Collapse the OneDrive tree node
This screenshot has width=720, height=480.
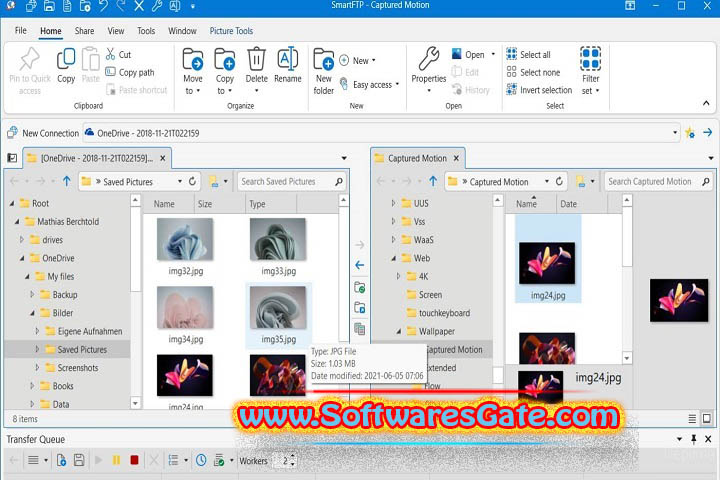point(22,258)
